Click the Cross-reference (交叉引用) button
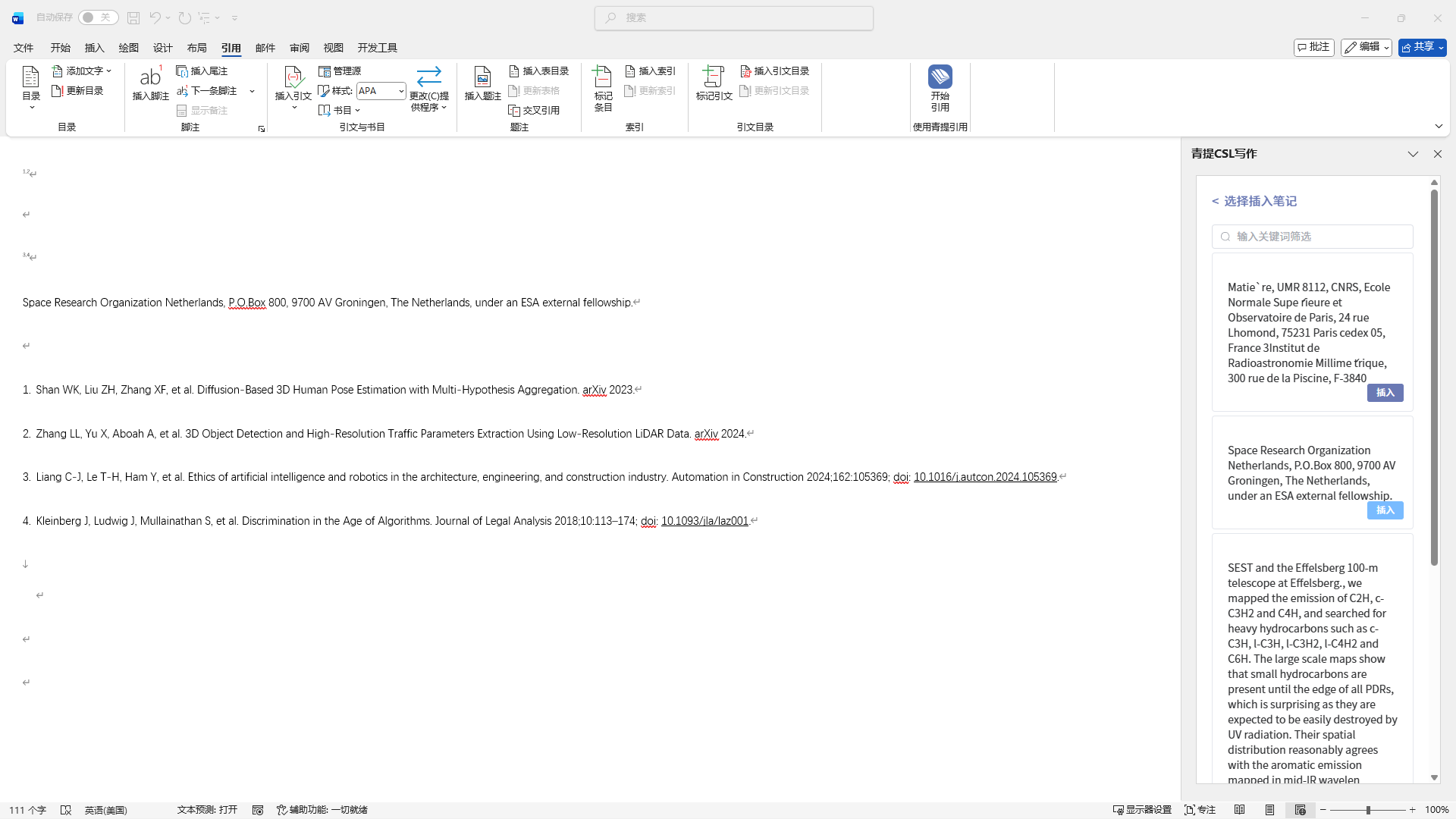 [535, 110]
